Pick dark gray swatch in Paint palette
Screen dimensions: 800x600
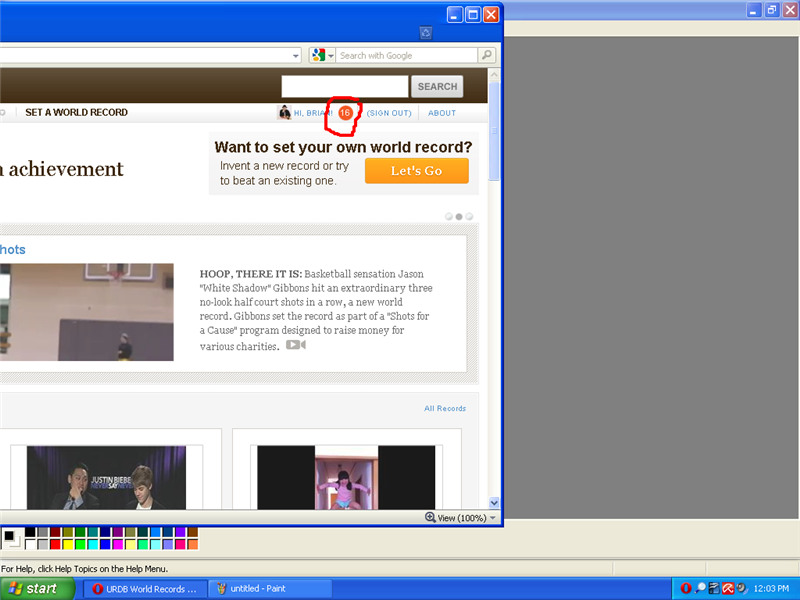(x=43, y=532)
